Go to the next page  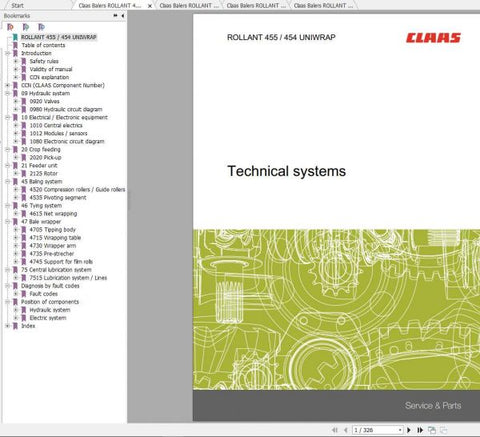[x=409, y=430]
